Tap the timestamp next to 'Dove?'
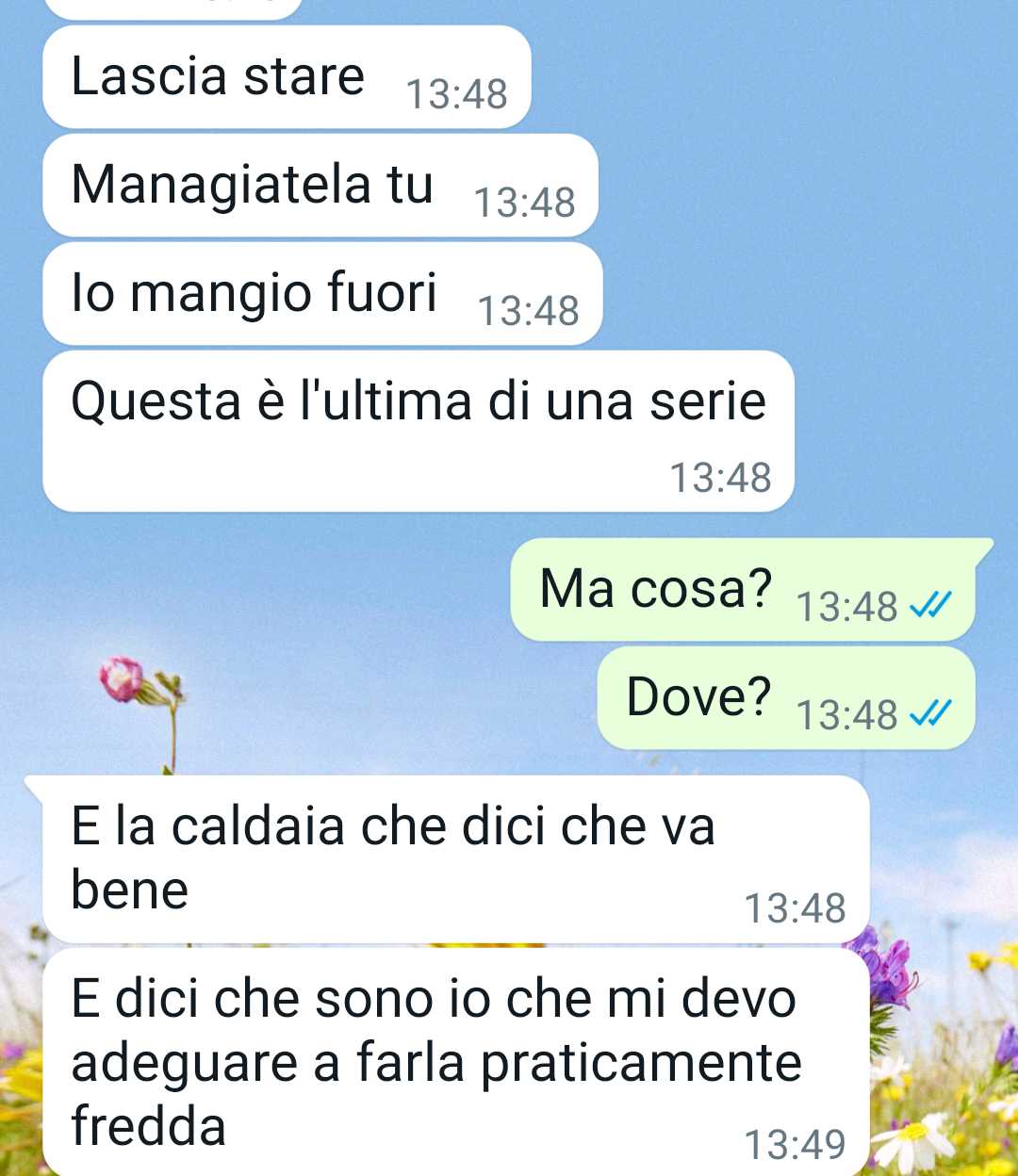 point(846,715)
